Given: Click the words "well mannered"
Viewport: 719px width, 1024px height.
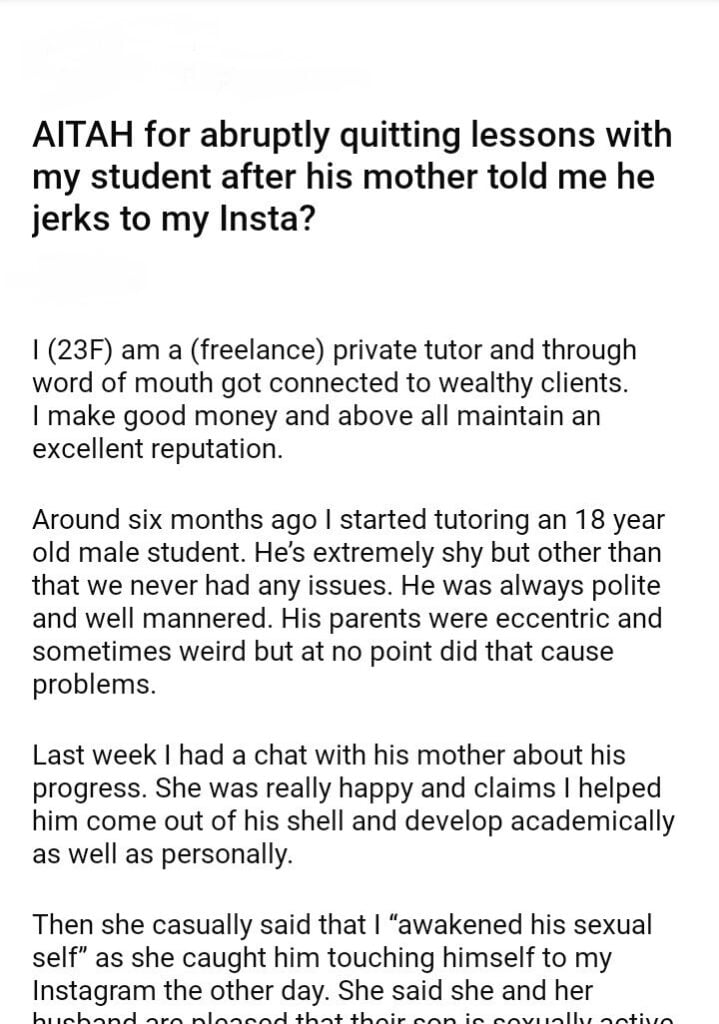Looking at the screenshot, I should click(157, 619).
